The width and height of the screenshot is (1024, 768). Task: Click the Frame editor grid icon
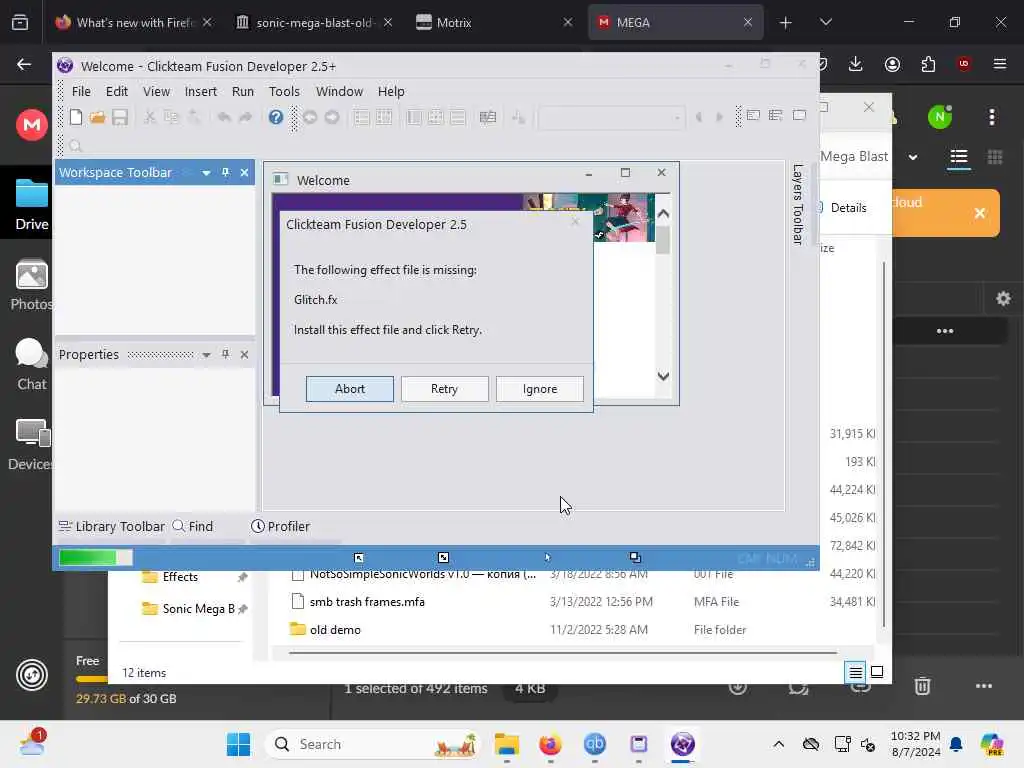384,117
